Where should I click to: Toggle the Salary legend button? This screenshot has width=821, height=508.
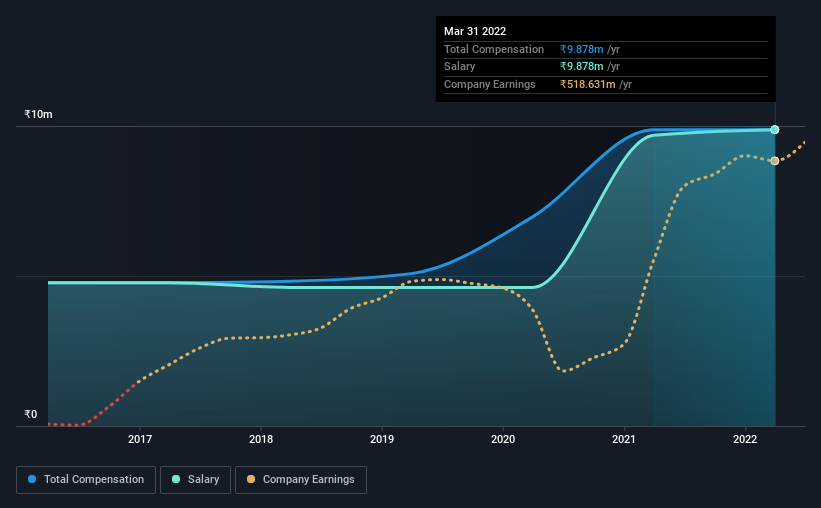[195, 480]
